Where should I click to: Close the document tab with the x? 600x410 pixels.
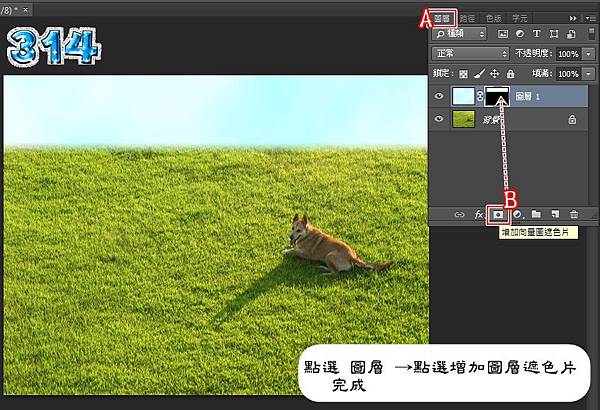click(x=26, y=10)
